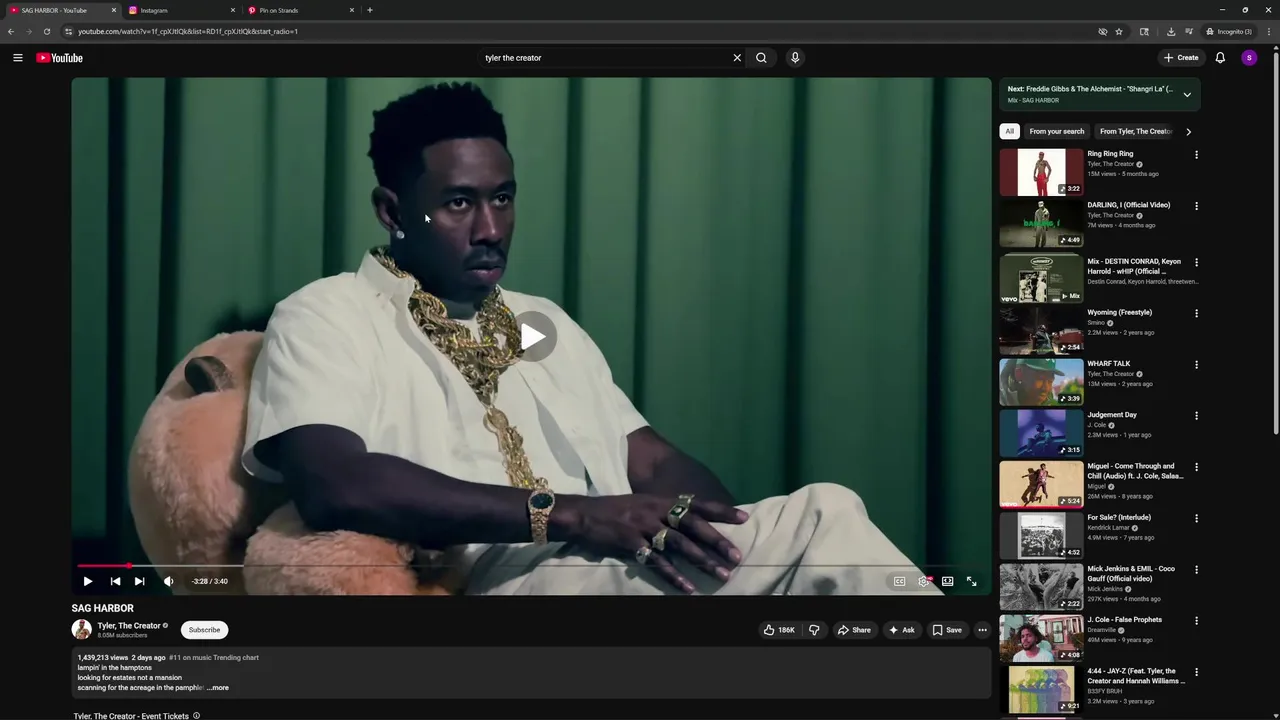Click the magnifier search button
Screen dimensions: 1280x720
(761, 58)
